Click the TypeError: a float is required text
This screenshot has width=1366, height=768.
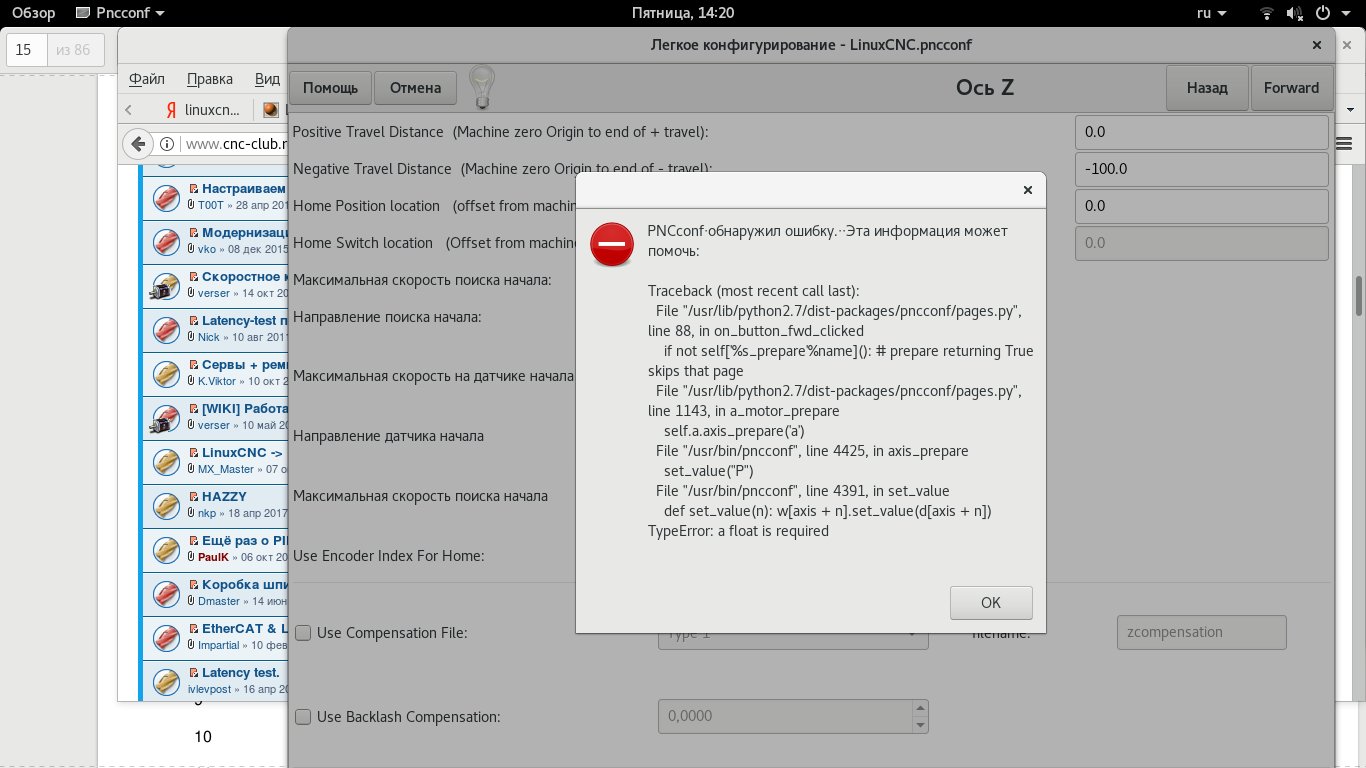pos(739,532)
